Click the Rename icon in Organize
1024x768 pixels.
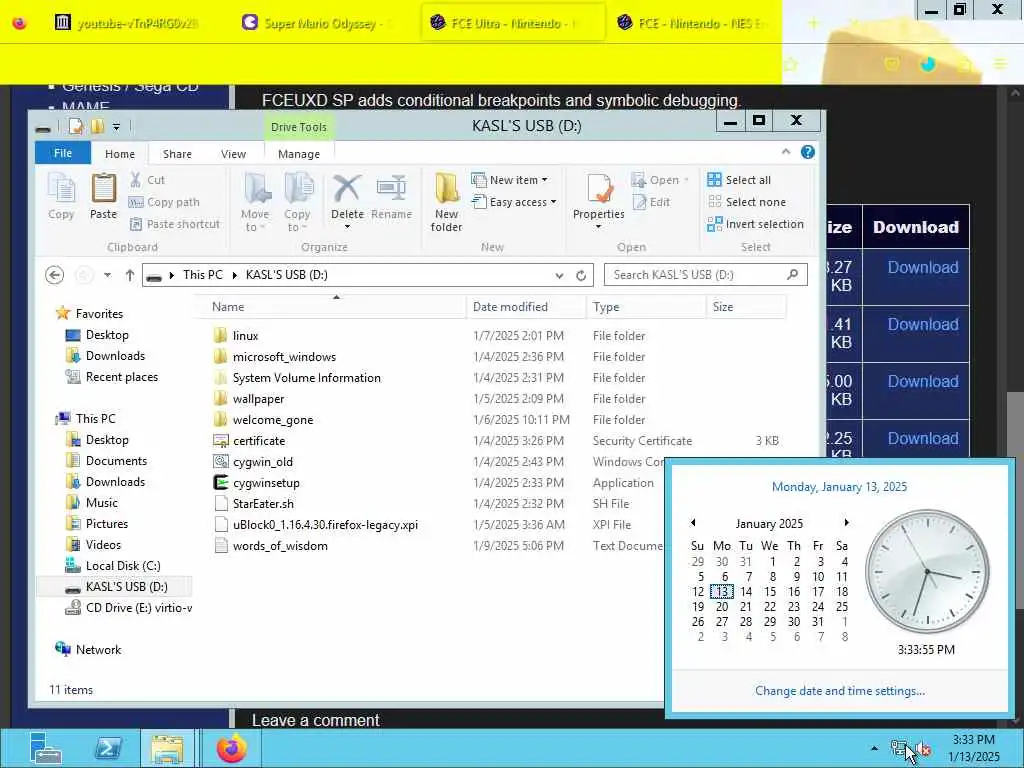tap(391, 189)
